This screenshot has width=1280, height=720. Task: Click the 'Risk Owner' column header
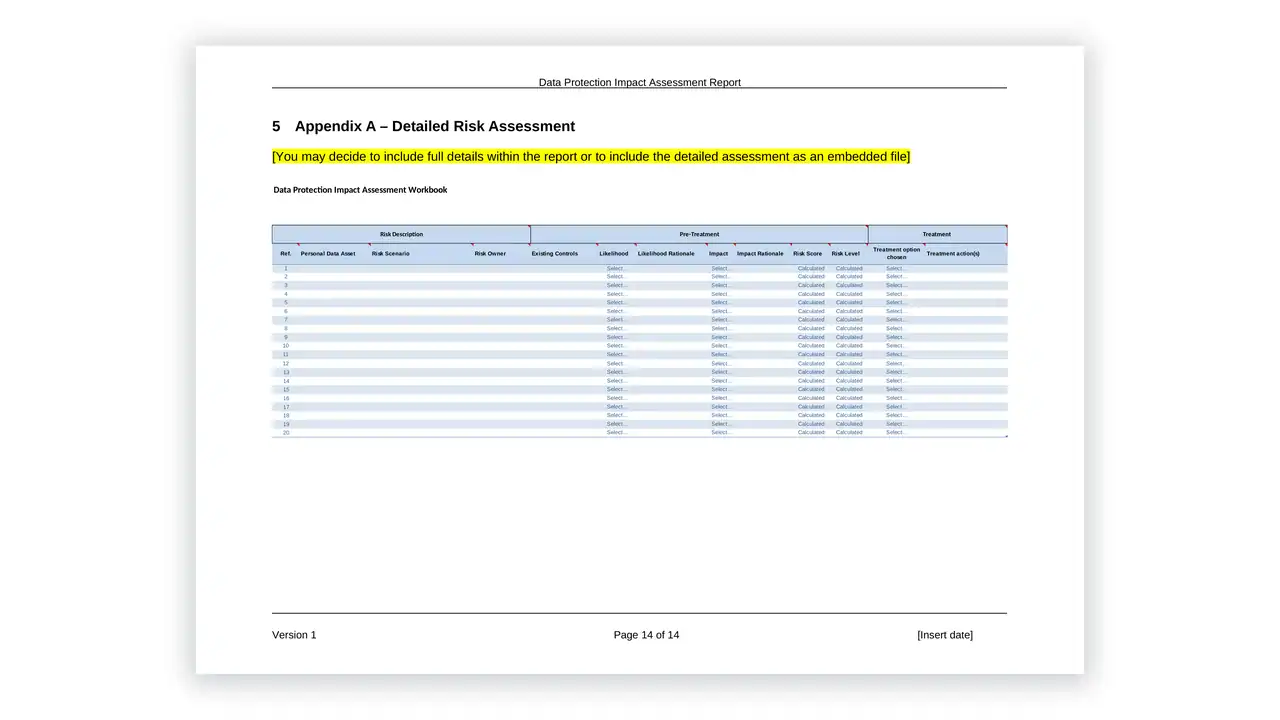490,254
